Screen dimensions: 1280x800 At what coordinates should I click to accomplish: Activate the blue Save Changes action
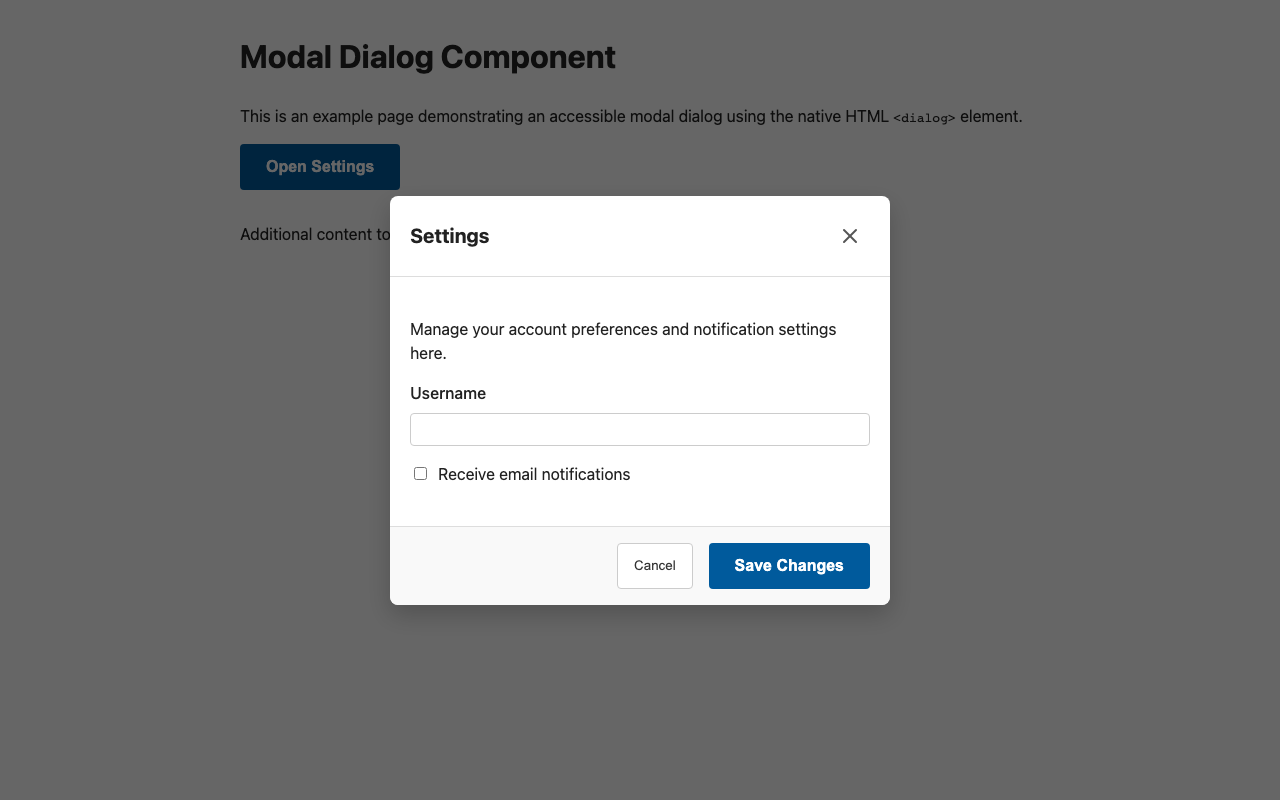[x=789, y=565]
